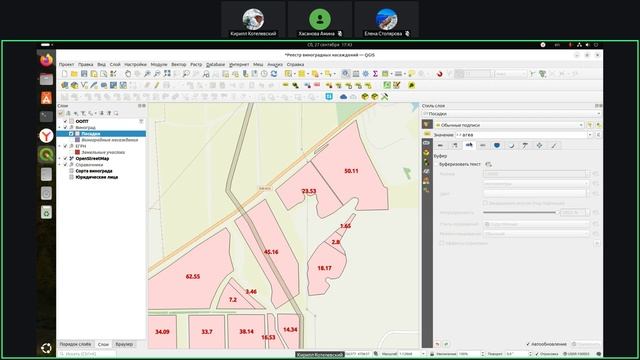This screenshot has height=360, width=640.
Task: Open the Растр menu
Action: (196, 64)
